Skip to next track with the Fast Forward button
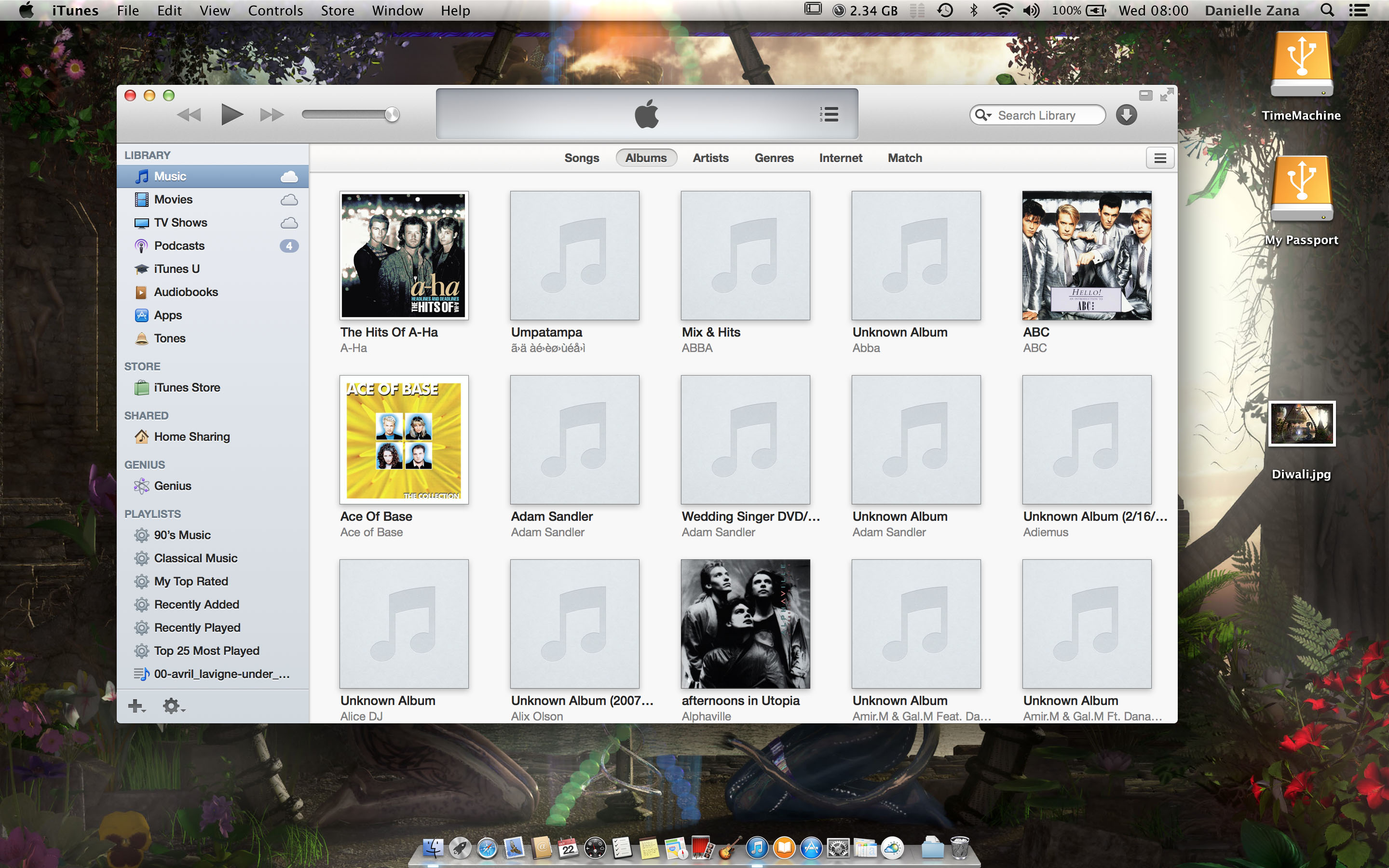The height and width of the screenshot is (868, 1389). (272, 115)
